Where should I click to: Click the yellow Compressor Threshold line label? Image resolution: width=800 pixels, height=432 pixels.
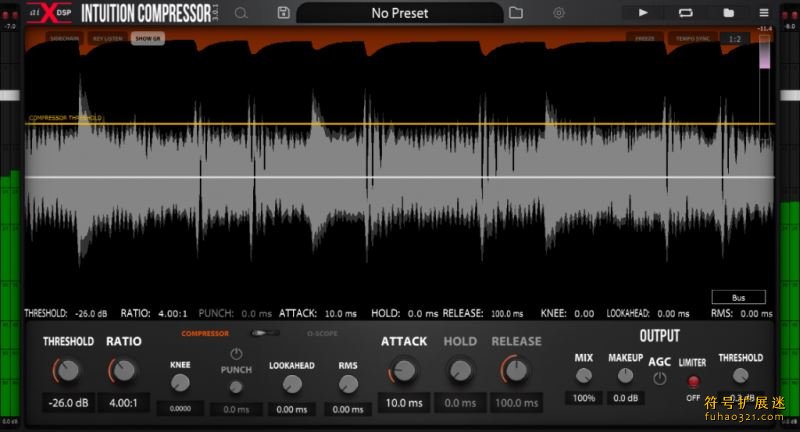tap(65, 118)
